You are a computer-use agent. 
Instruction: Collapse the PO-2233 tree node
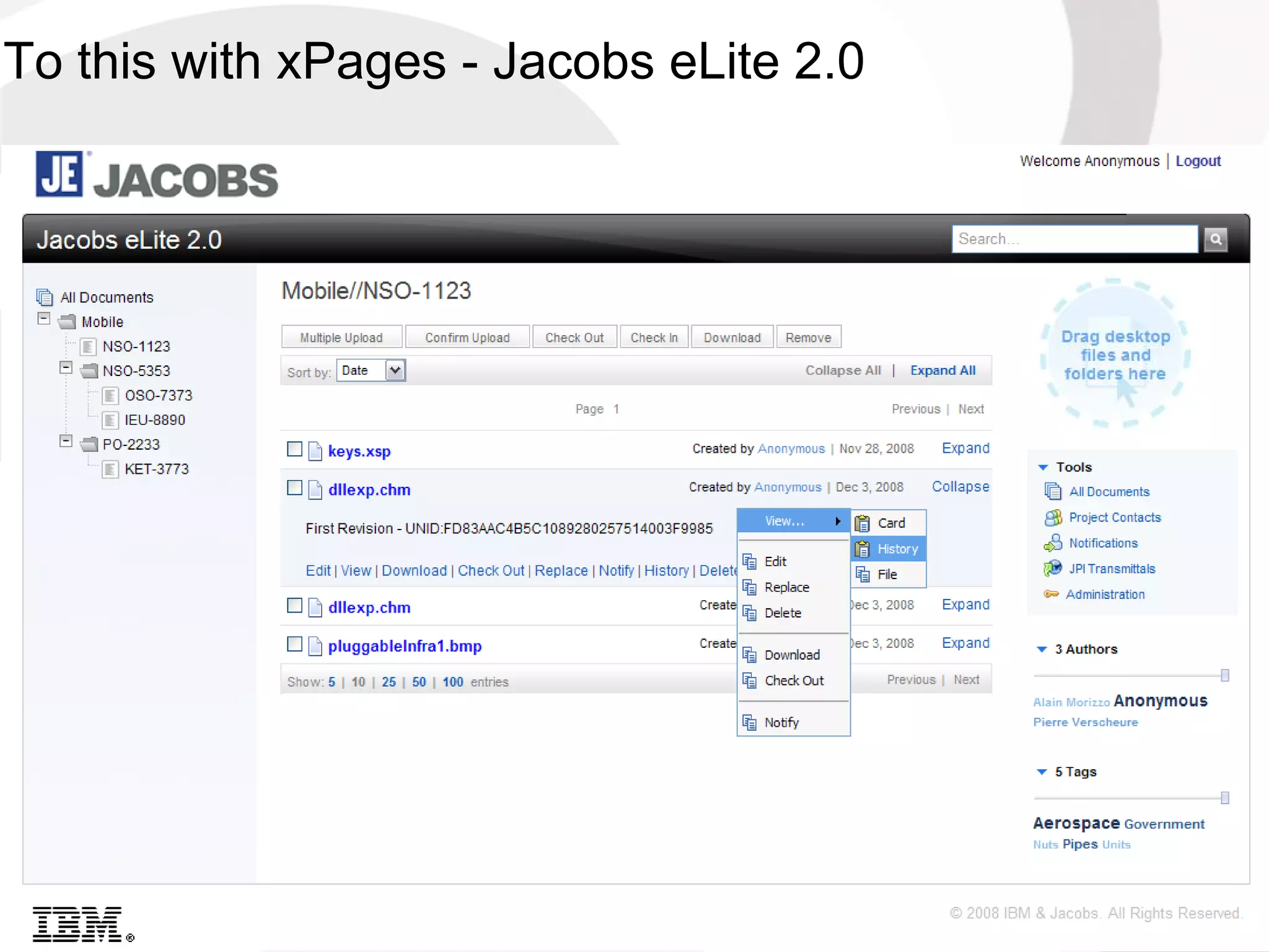(x=66, y=441)
